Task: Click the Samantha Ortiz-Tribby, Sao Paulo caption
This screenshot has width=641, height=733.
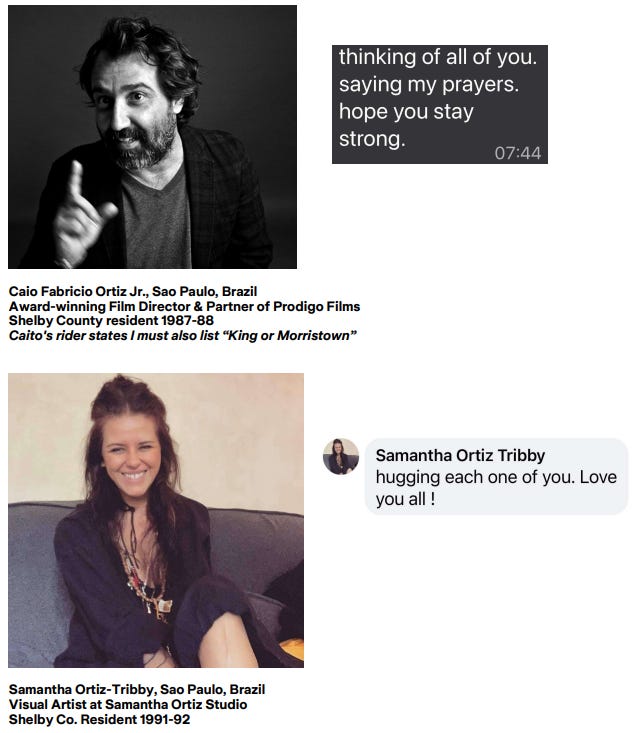Action: [137, 689]
